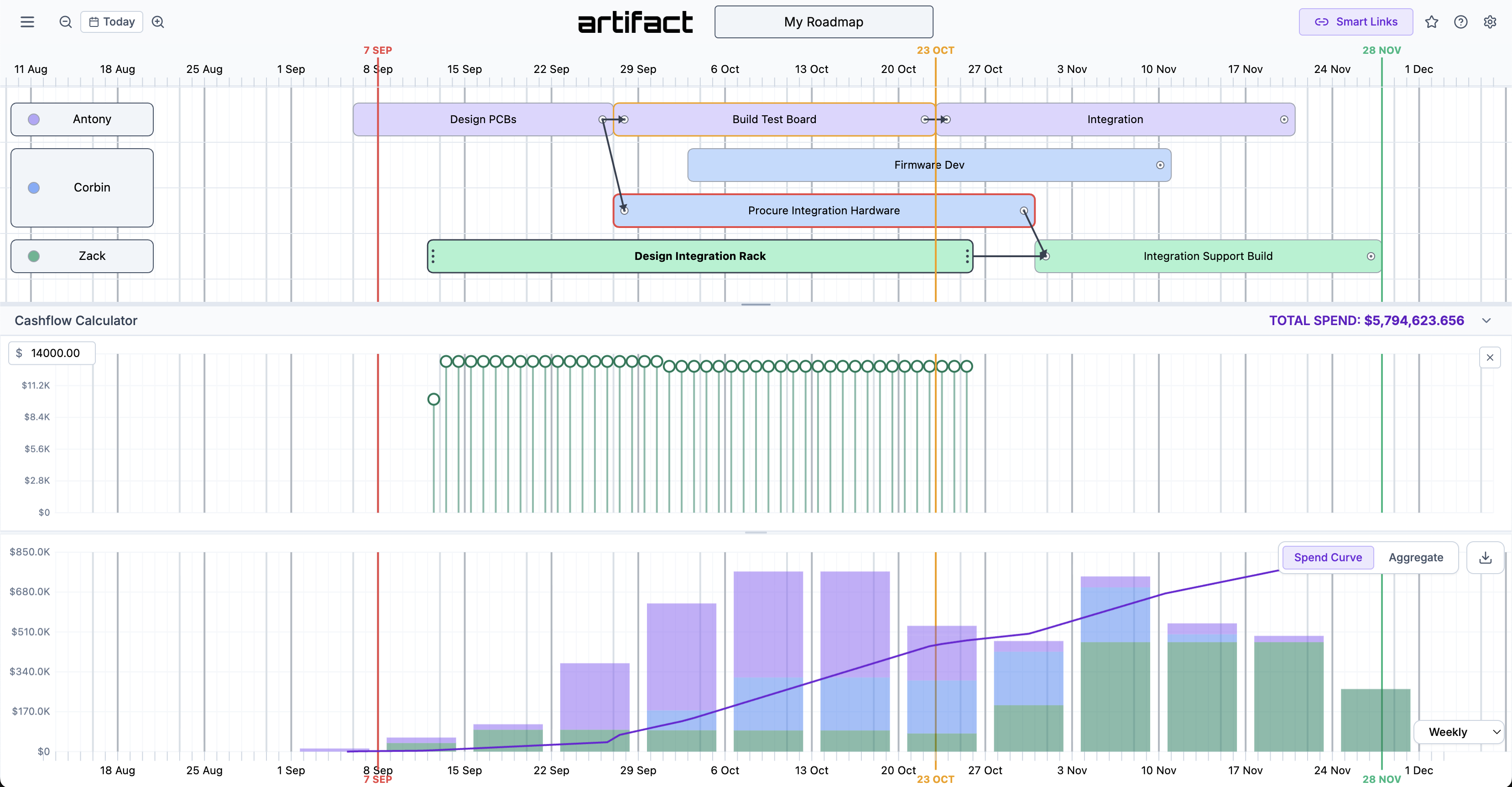Switch to Spend Curve view
The image size is (1512, 787).
1328,557
